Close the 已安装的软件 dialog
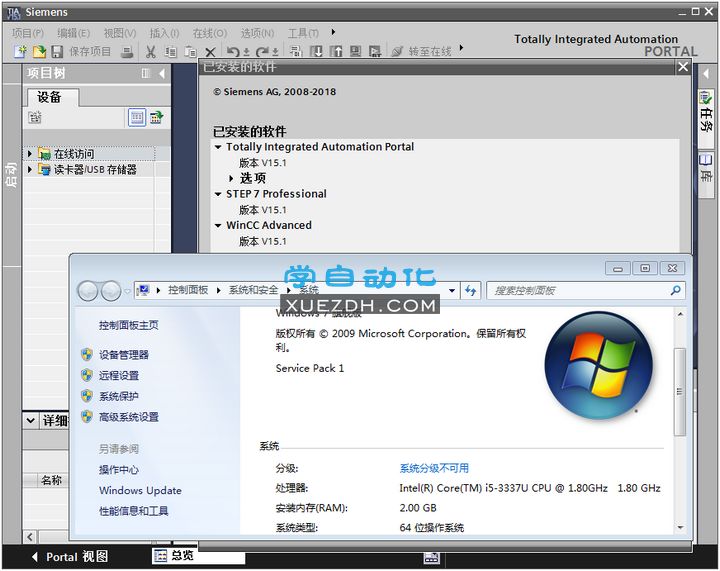Image resolution: width=720 pixels, height=571 pixels. coord(683,67)
